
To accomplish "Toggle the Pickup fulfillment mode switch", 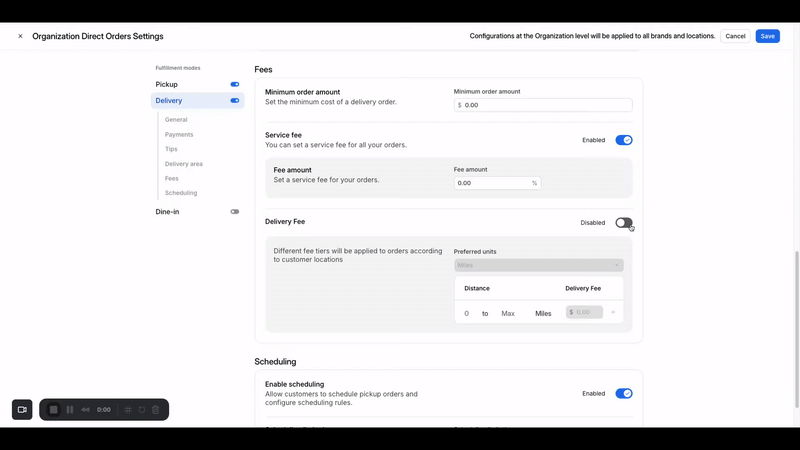I will click(235, 85).
